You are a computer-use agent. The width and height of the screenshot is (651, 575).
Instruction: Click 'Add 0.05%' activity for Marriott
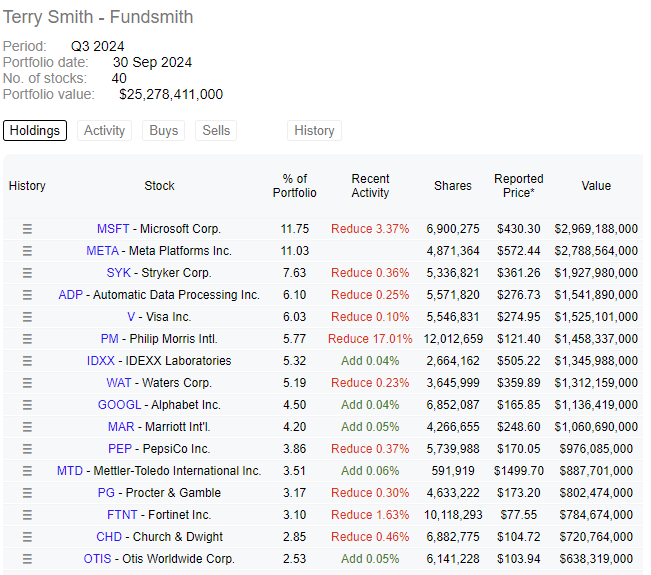click(x=370, y=427)
